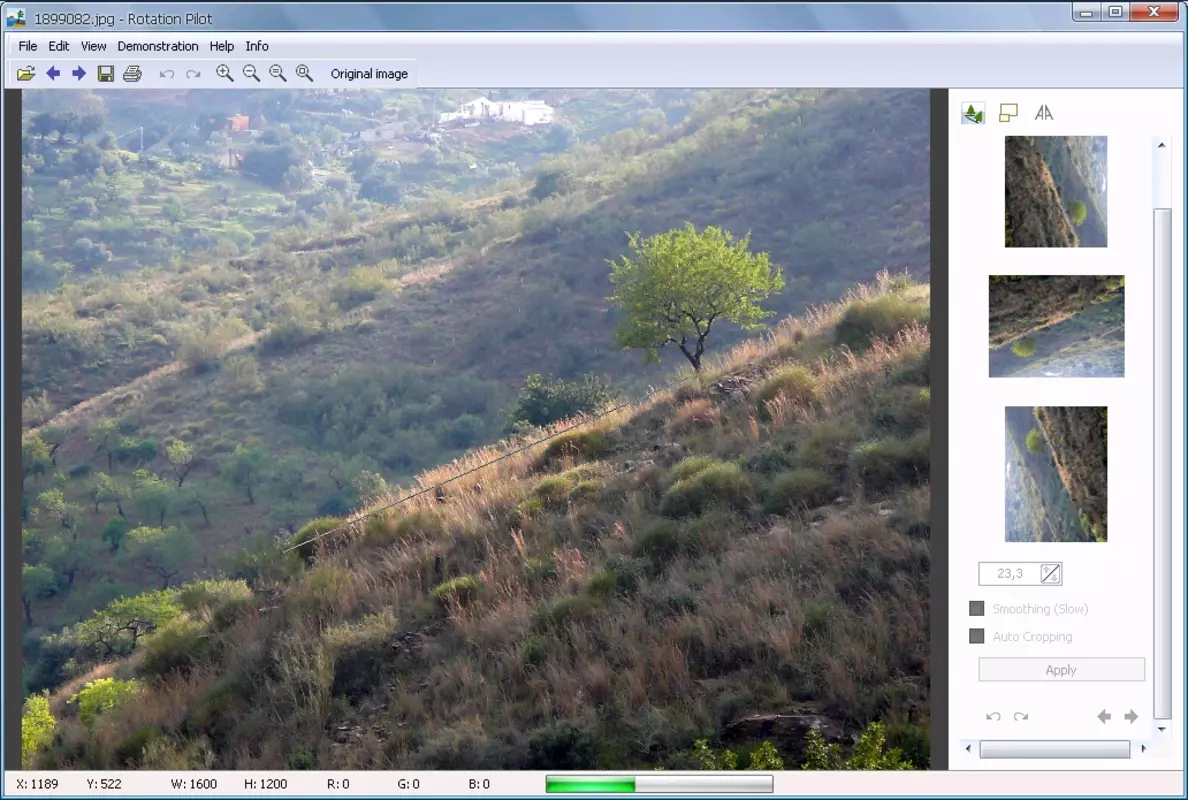Toggle the Smoothing (Slow) checkbox
This screenshot has width=1188, height=800.
[x=977, y=608]
